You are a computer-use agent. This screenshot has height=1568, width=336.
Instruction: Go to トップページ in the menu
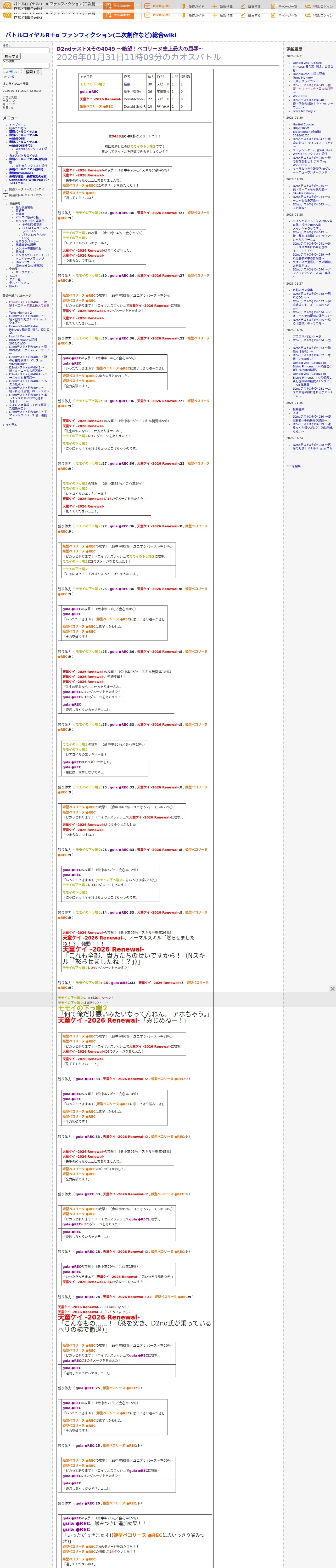18,125
